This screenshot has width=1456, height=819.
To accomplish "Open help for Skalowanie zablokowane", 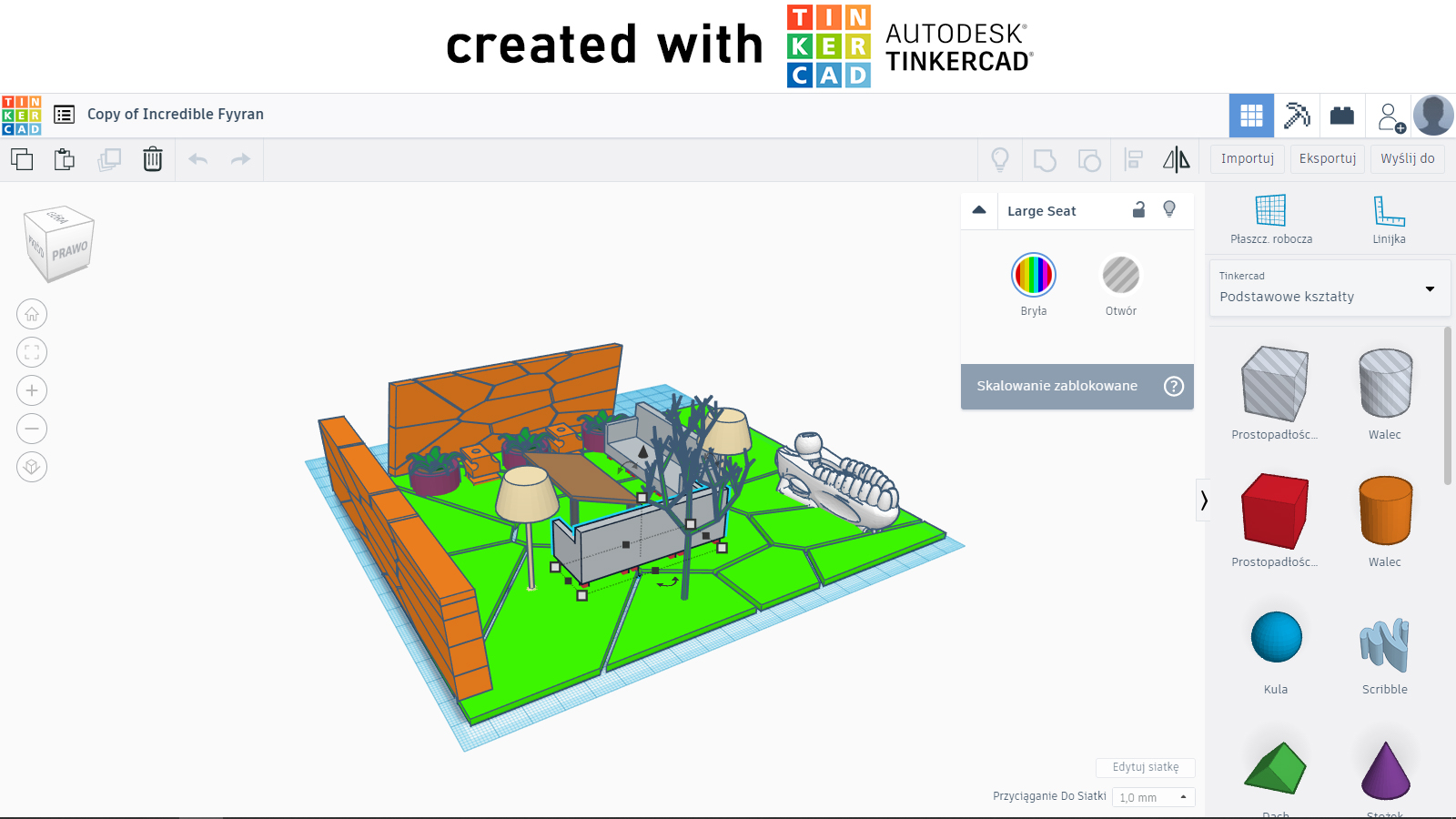I will [x=1174, y=386].
